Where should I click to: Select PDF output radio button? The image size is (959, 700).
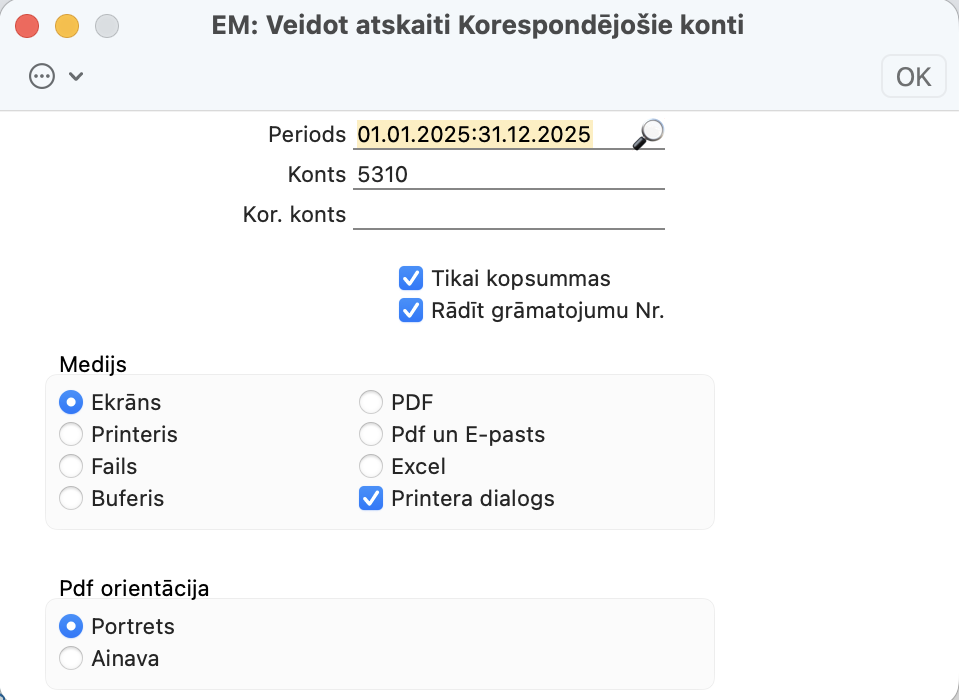[371, 403]
